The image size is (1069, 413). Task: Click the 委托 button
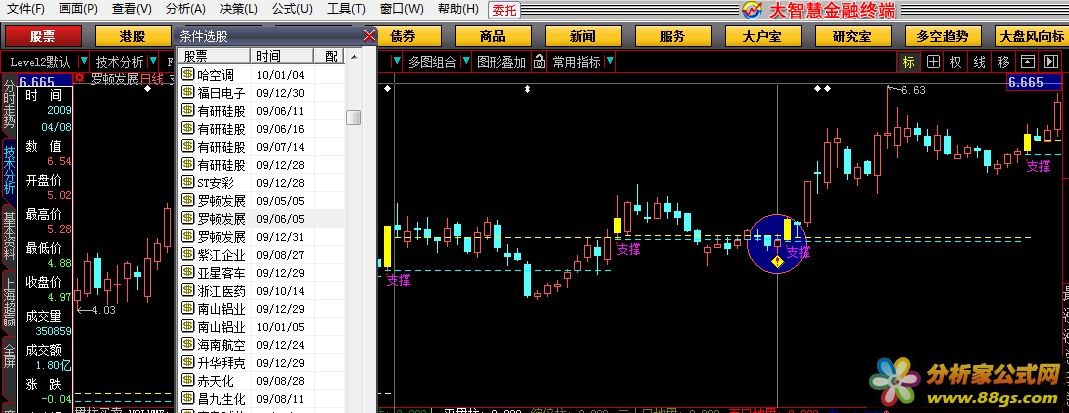click(505, 10)
